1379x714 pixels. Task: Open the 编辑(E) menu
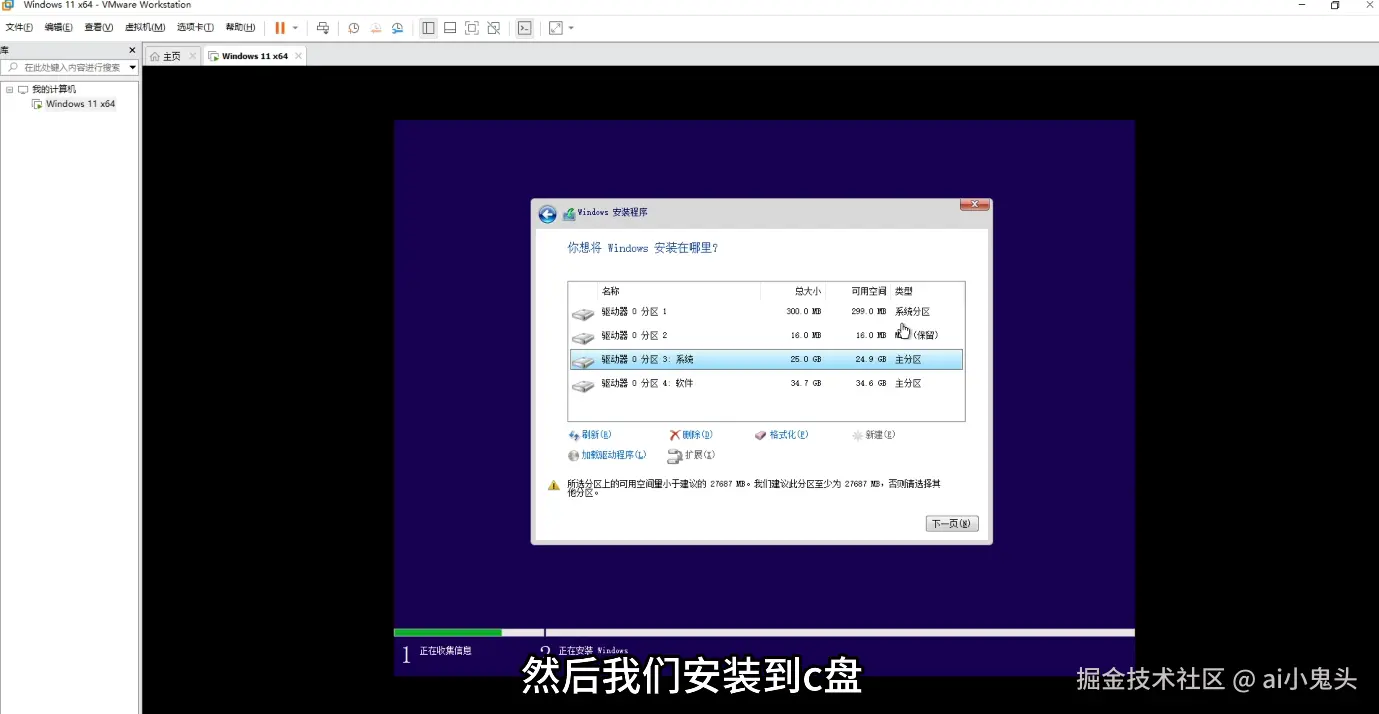point(59,28)
